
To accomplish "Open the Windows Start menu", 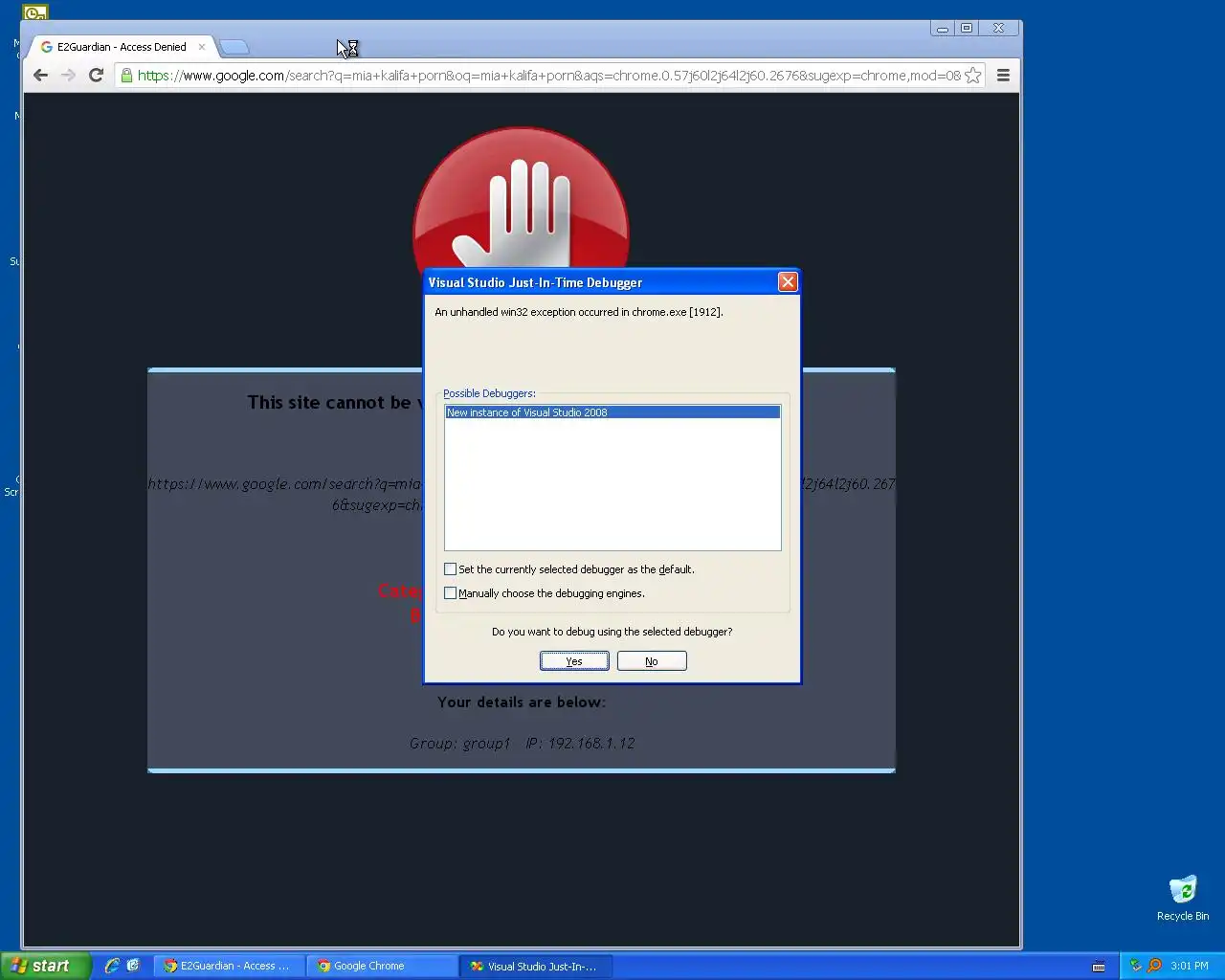I will coord(46,966).
